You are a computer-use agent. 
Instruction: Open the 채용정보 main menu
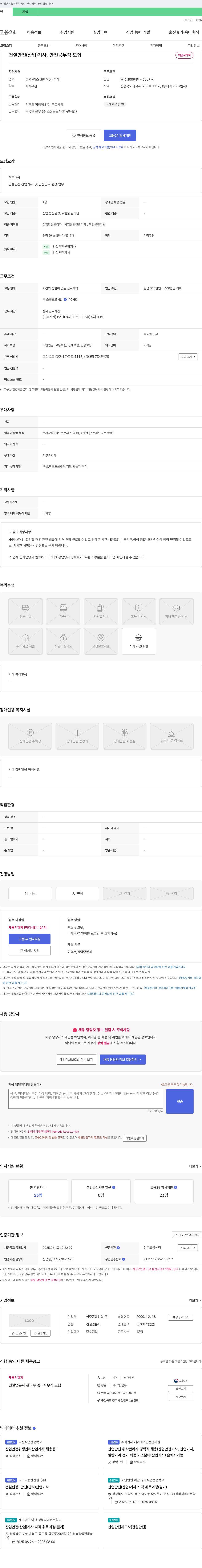coord(34,32)
